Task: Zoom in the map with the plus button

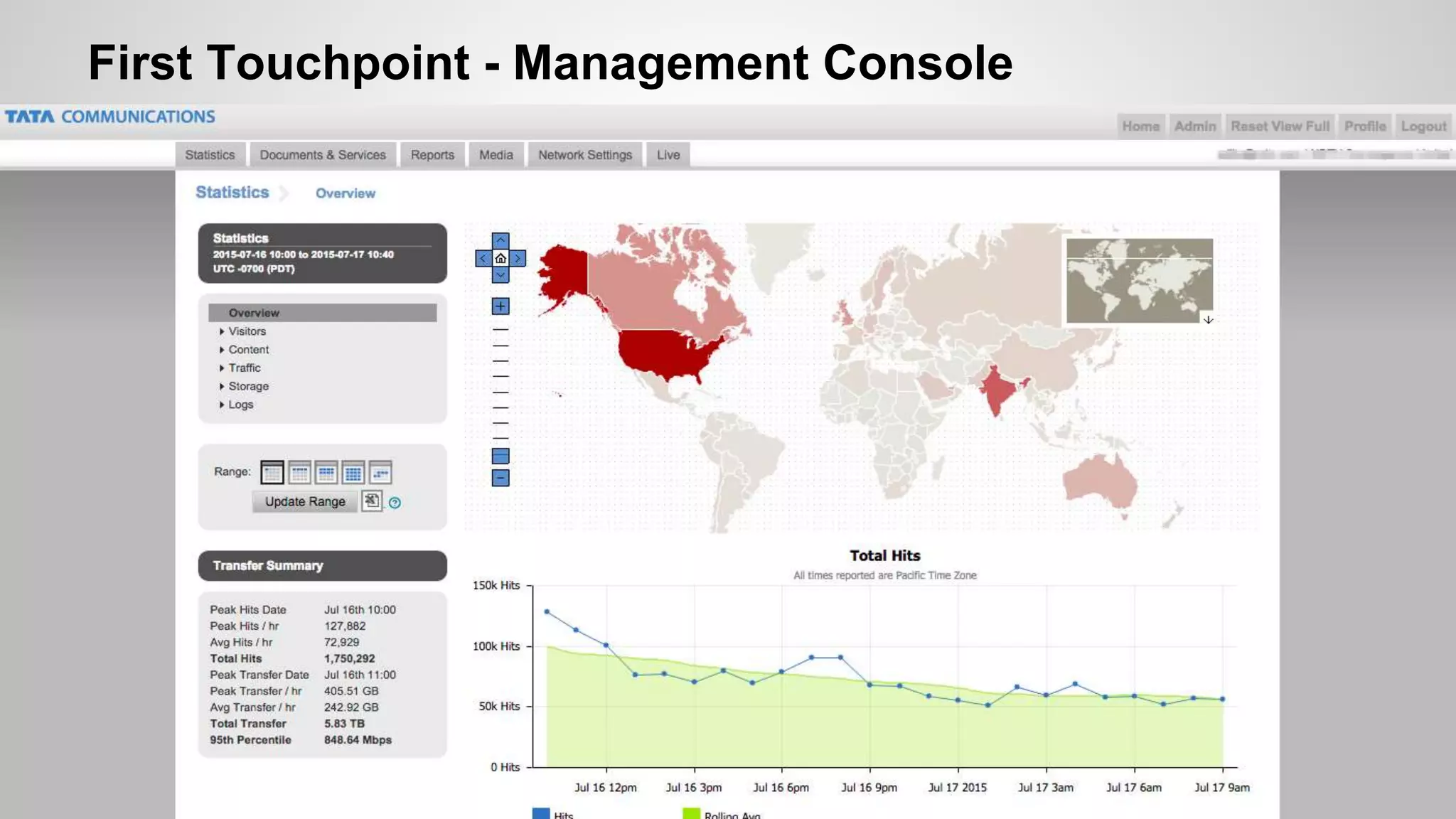Action: point(500,306)
